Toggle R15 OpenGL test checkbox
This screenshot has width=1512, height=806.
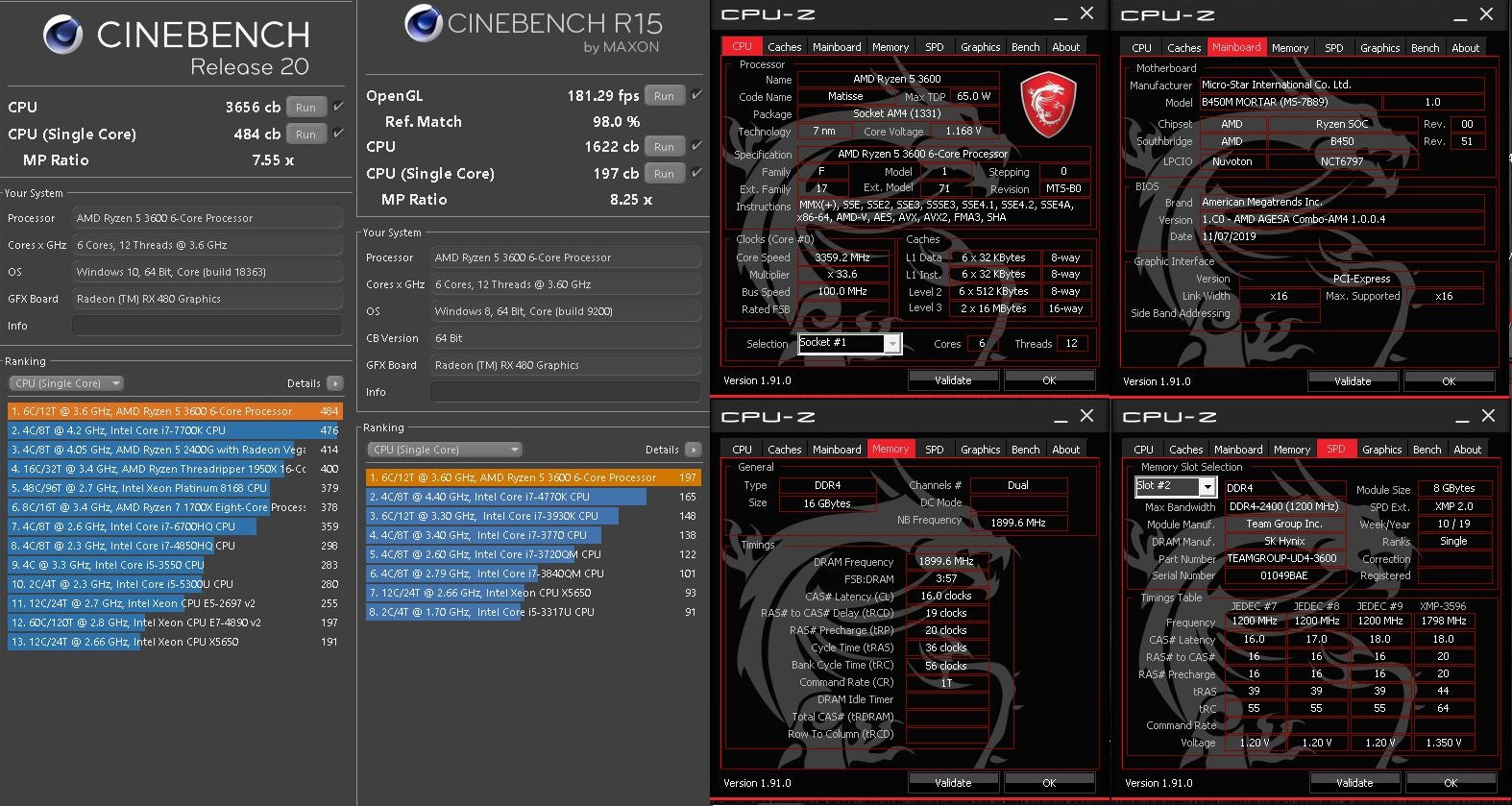pyautogui.click(x=696, y=95)
